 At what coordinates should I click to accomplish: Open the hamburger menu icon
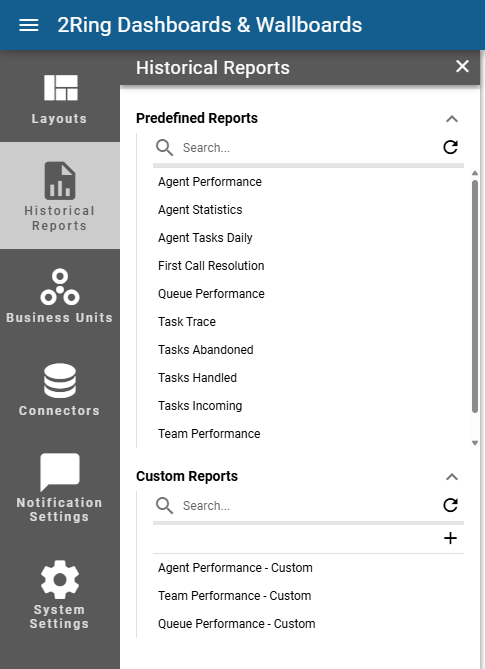[x=29, y=25]
